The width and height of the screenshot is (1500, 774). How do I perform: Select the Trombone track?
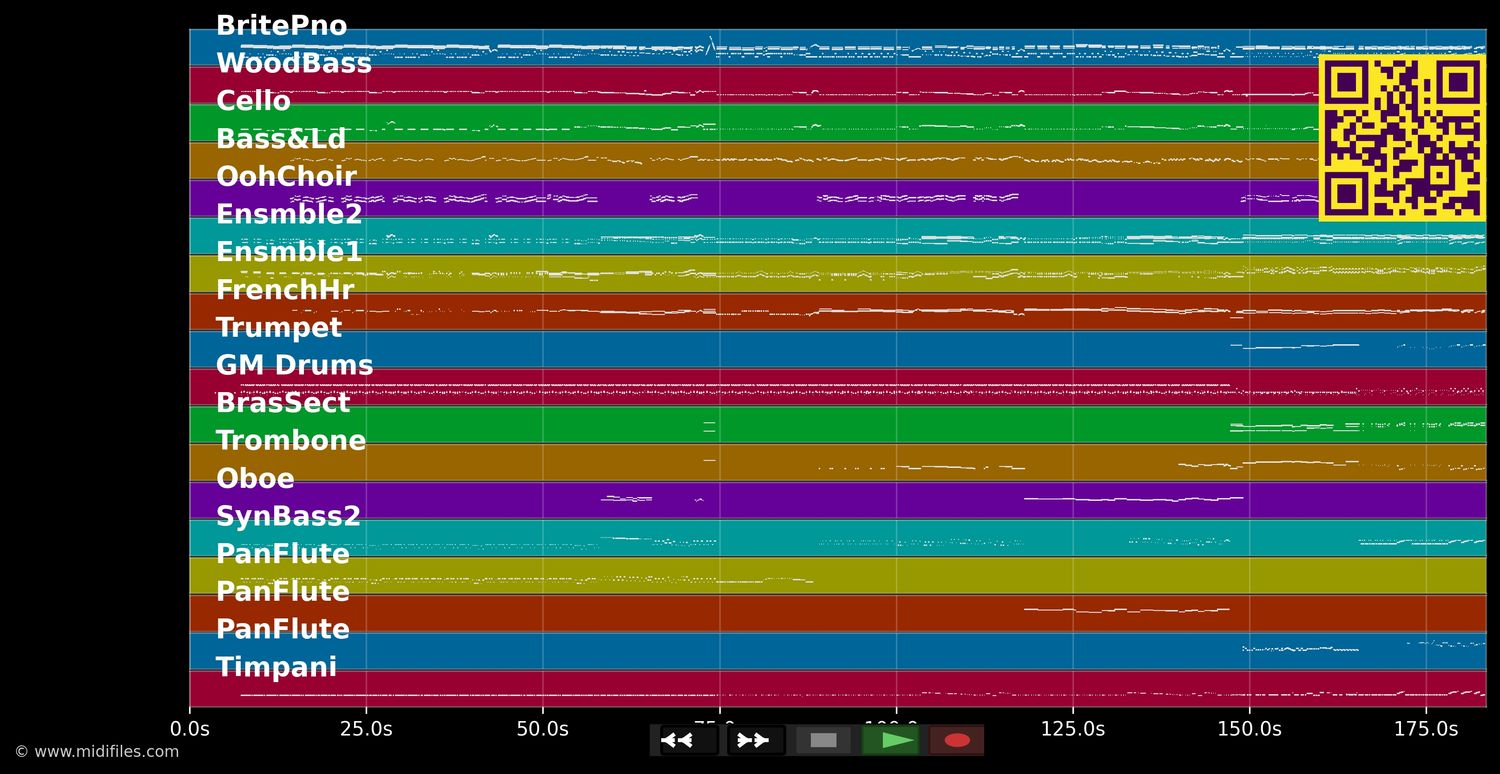click(x=291, y=440)
